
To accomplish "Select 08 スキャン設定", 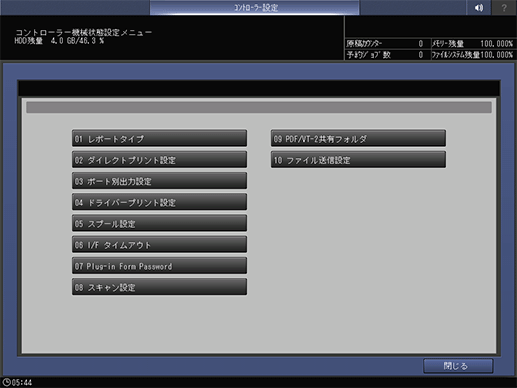I will click(x=159, y=287).
